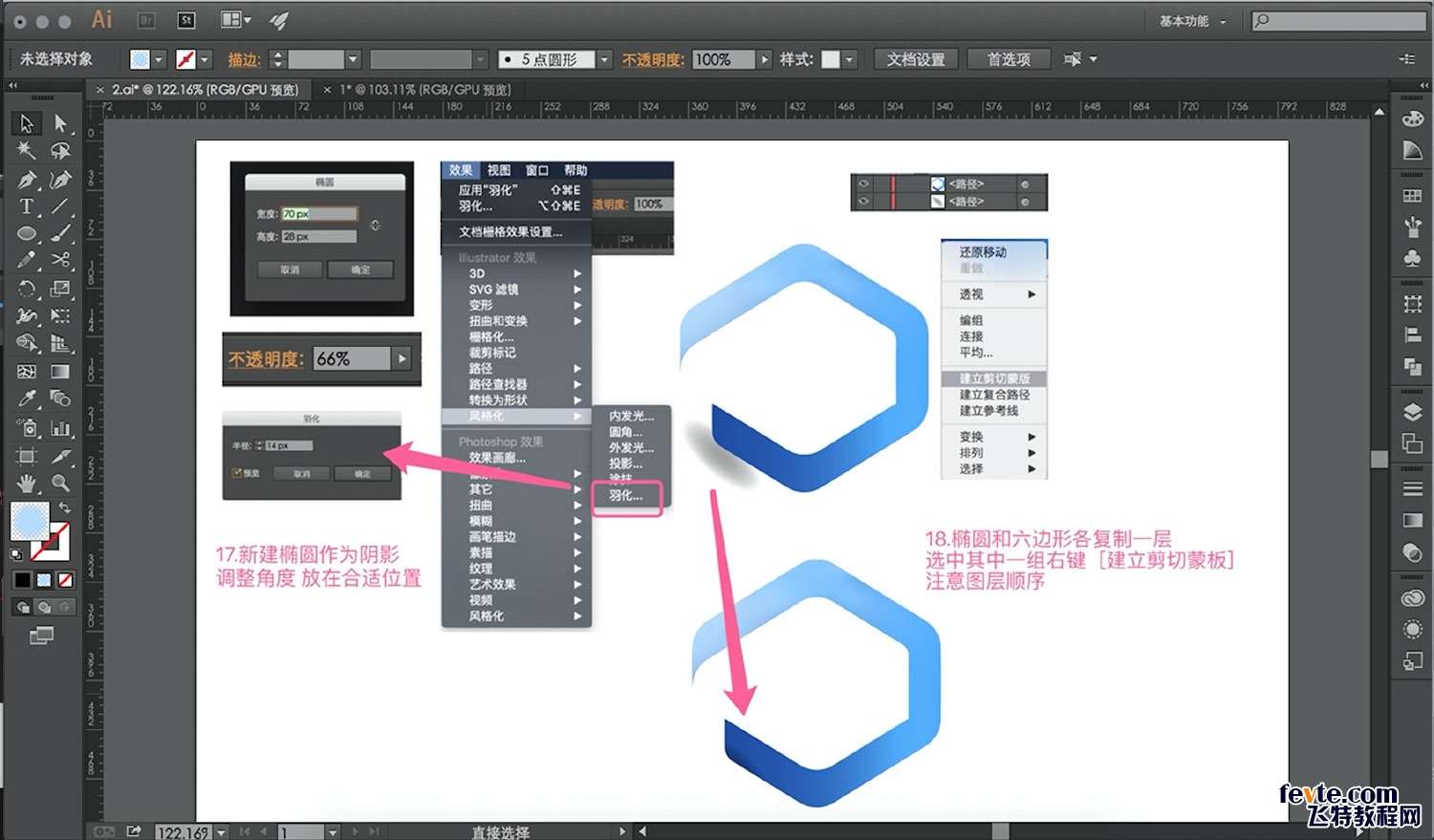Screen dimensions: 1434x840
Task: Set paint mode to Gradient
Action: [44, 580]
